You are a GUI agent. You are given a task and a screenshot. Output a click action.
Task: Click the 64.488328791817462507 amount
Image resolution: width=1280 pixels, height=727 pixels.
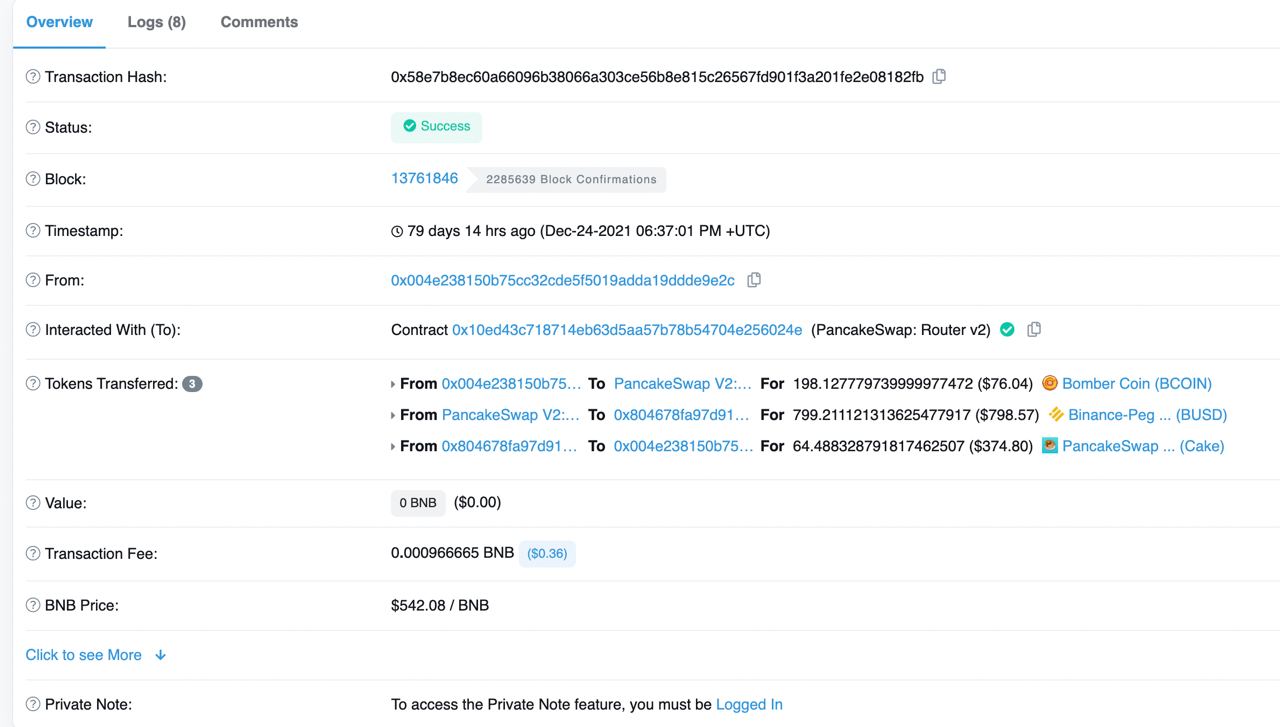(x=879, y=445)
